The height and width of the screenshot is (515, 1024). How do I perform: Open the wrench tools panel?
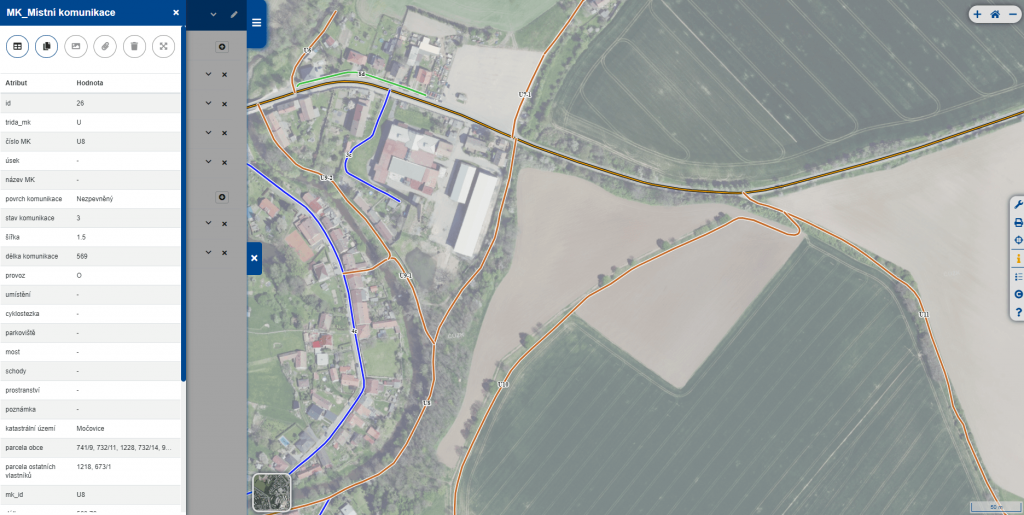pyautogui.click(x=1018, y=205)
